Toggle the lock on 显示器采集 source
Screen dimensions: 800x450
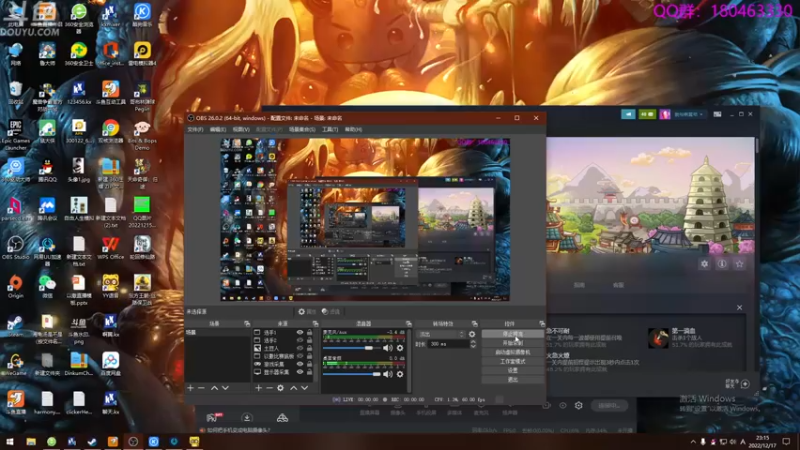click(309, 372)
